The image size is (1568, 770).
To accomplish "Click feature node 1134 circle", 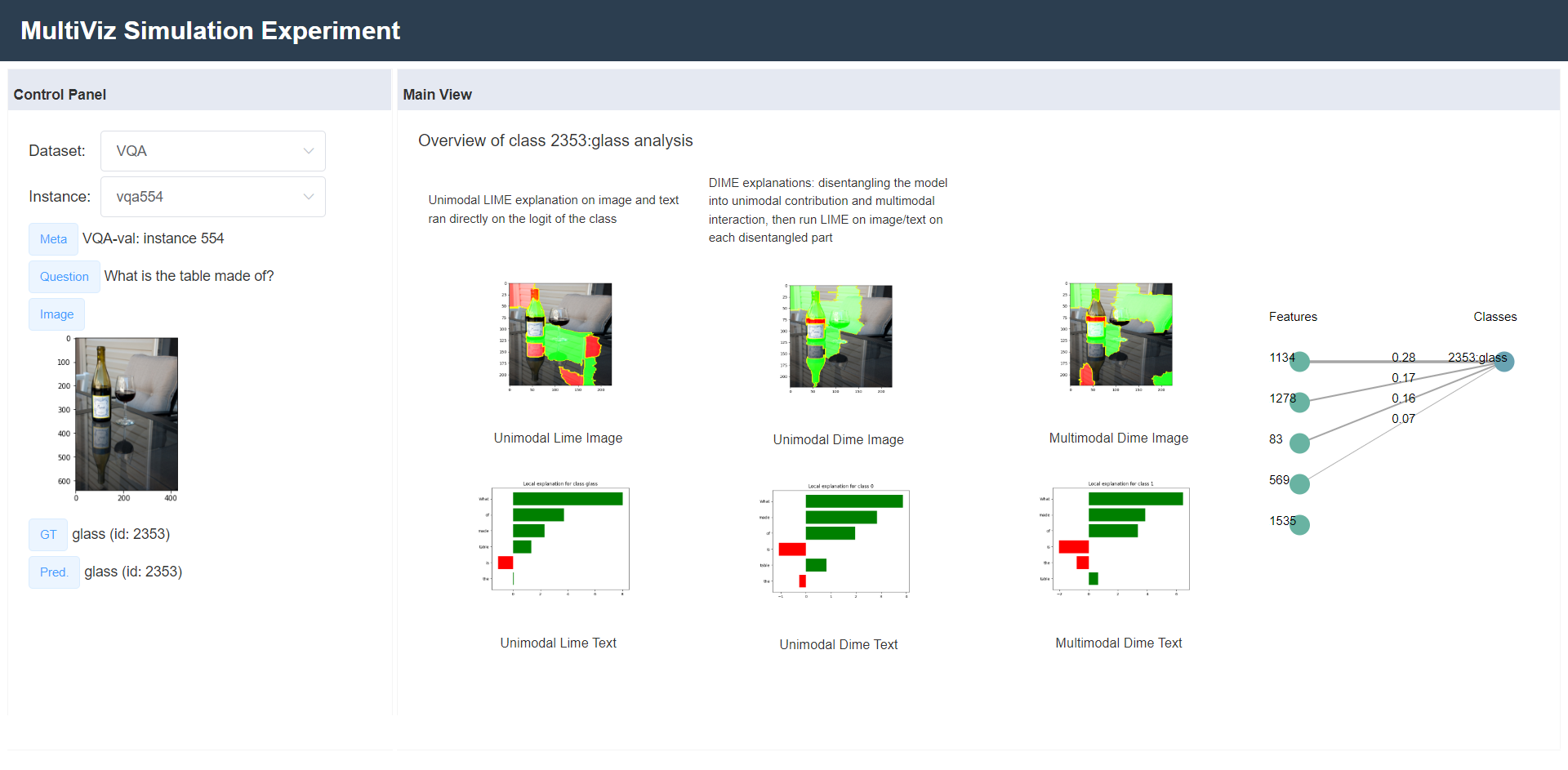I will [x=1299, y=362].
